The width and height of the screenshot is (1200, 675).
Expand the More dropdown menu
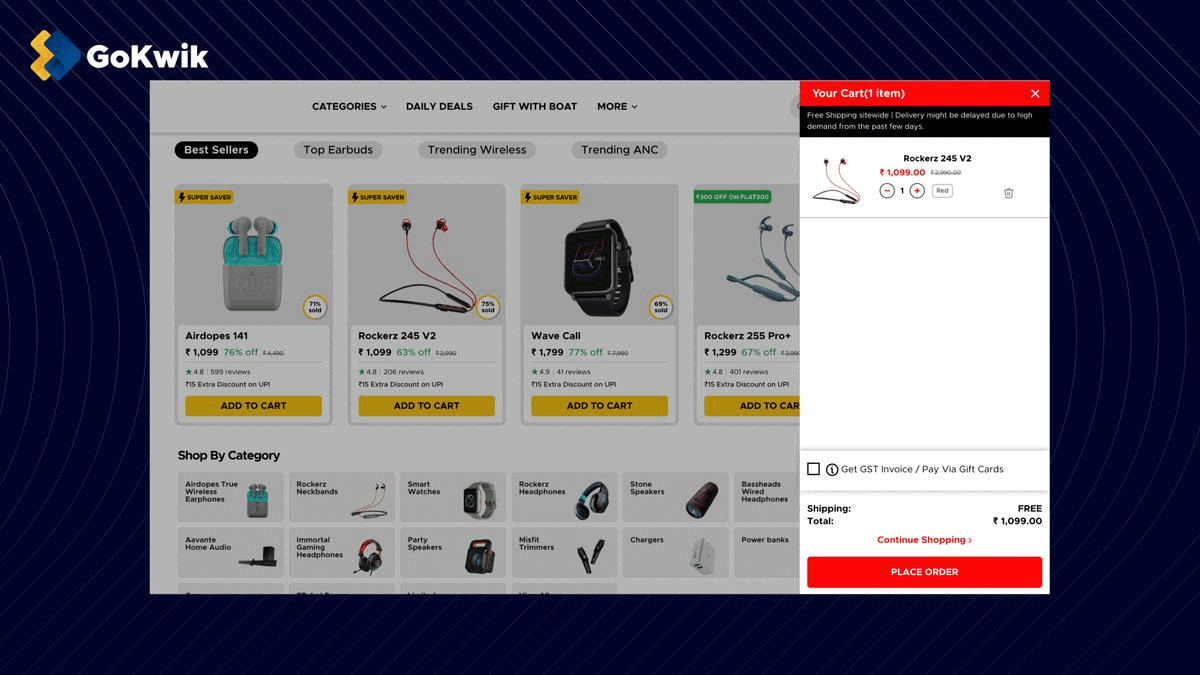617,106
